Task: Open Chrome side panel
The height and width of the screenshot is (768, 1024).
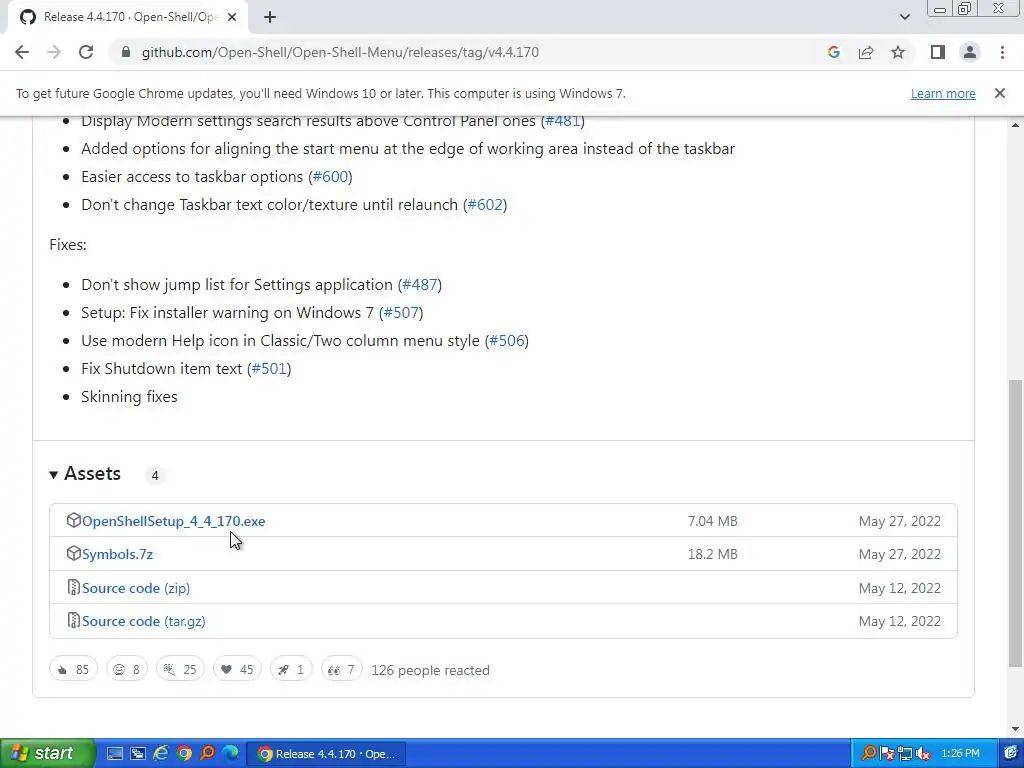Action: coord(938,52)
